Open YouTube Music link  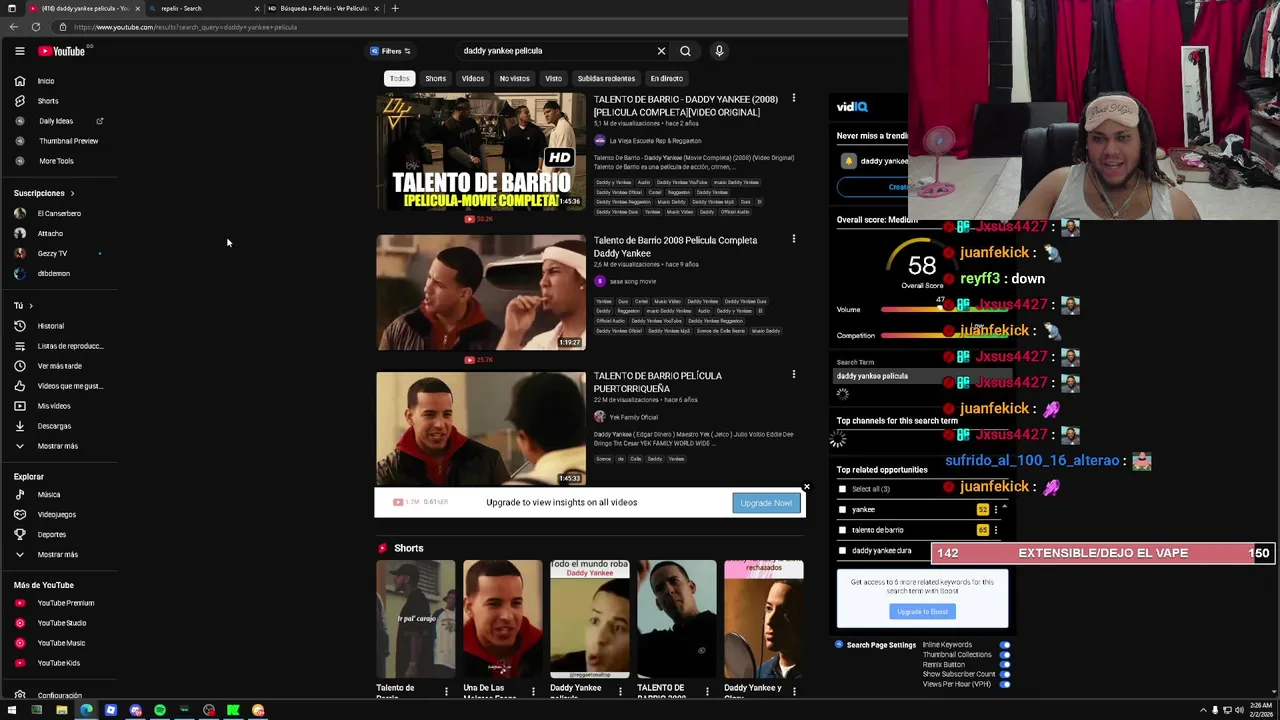coord(60,643)
